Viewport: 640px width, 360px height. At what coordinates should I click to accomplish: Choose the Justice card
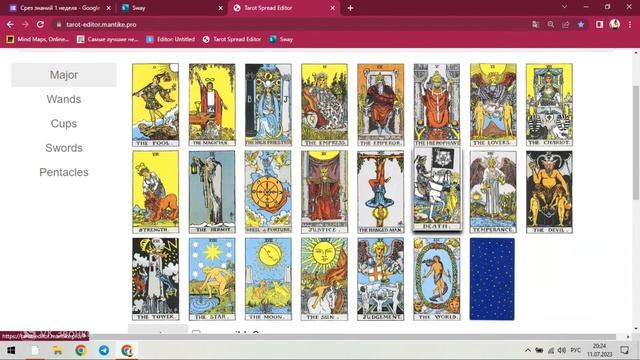(324, 192)
